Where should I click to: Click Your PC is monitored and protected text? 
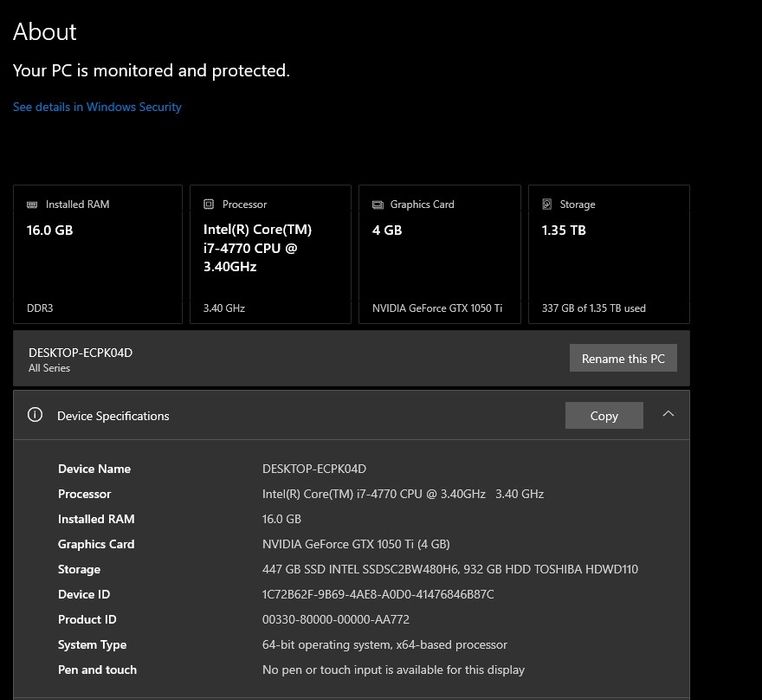151,70
